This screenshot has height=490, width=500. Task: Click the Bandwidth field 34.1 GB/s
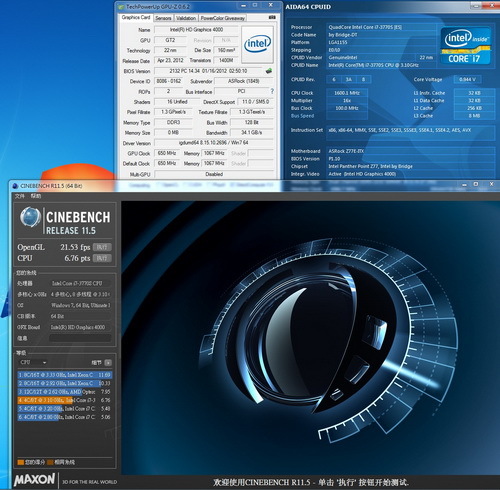pyautogui.click(x=252, y=132)
